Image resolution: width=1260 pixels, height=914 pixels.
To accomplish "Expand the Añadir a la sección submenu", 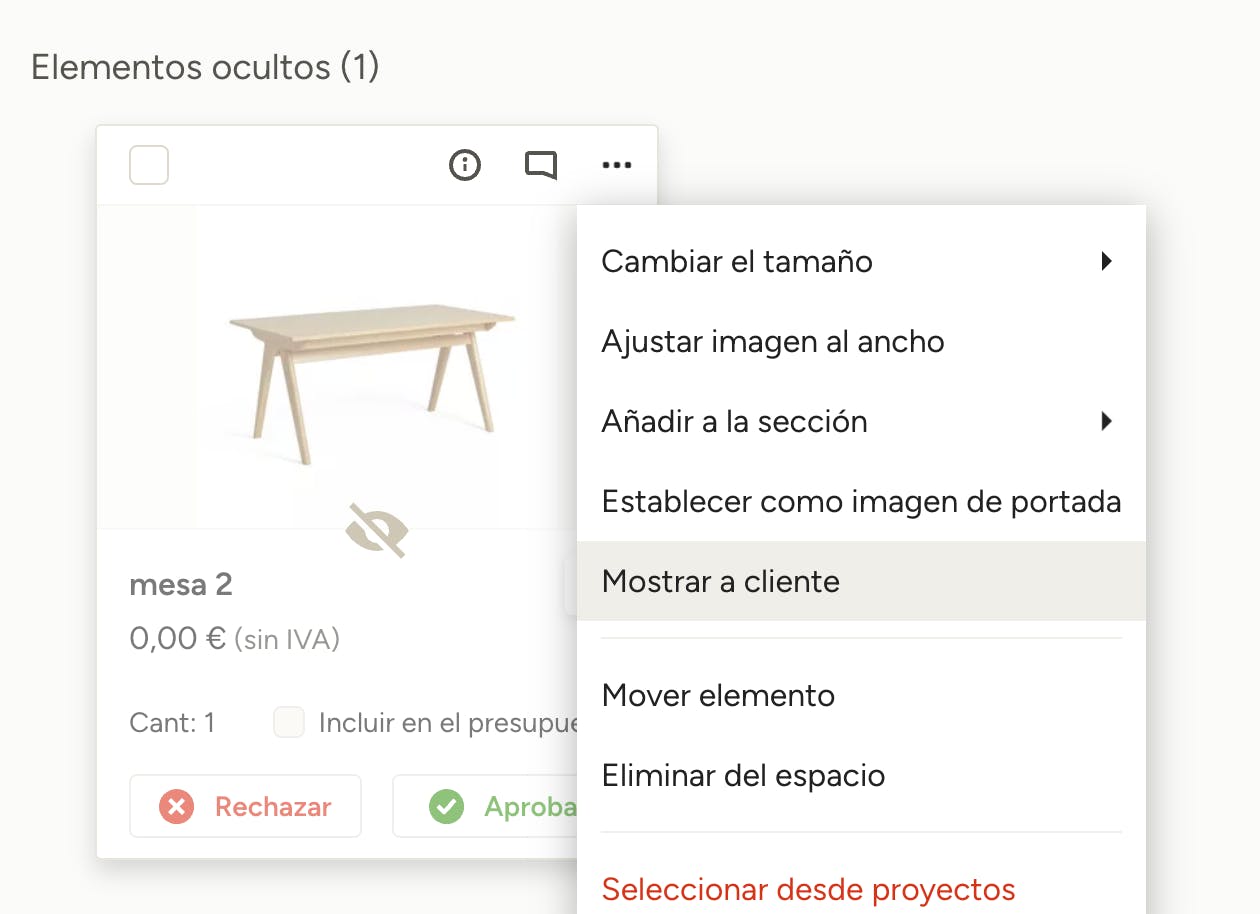I will point(860,422).
